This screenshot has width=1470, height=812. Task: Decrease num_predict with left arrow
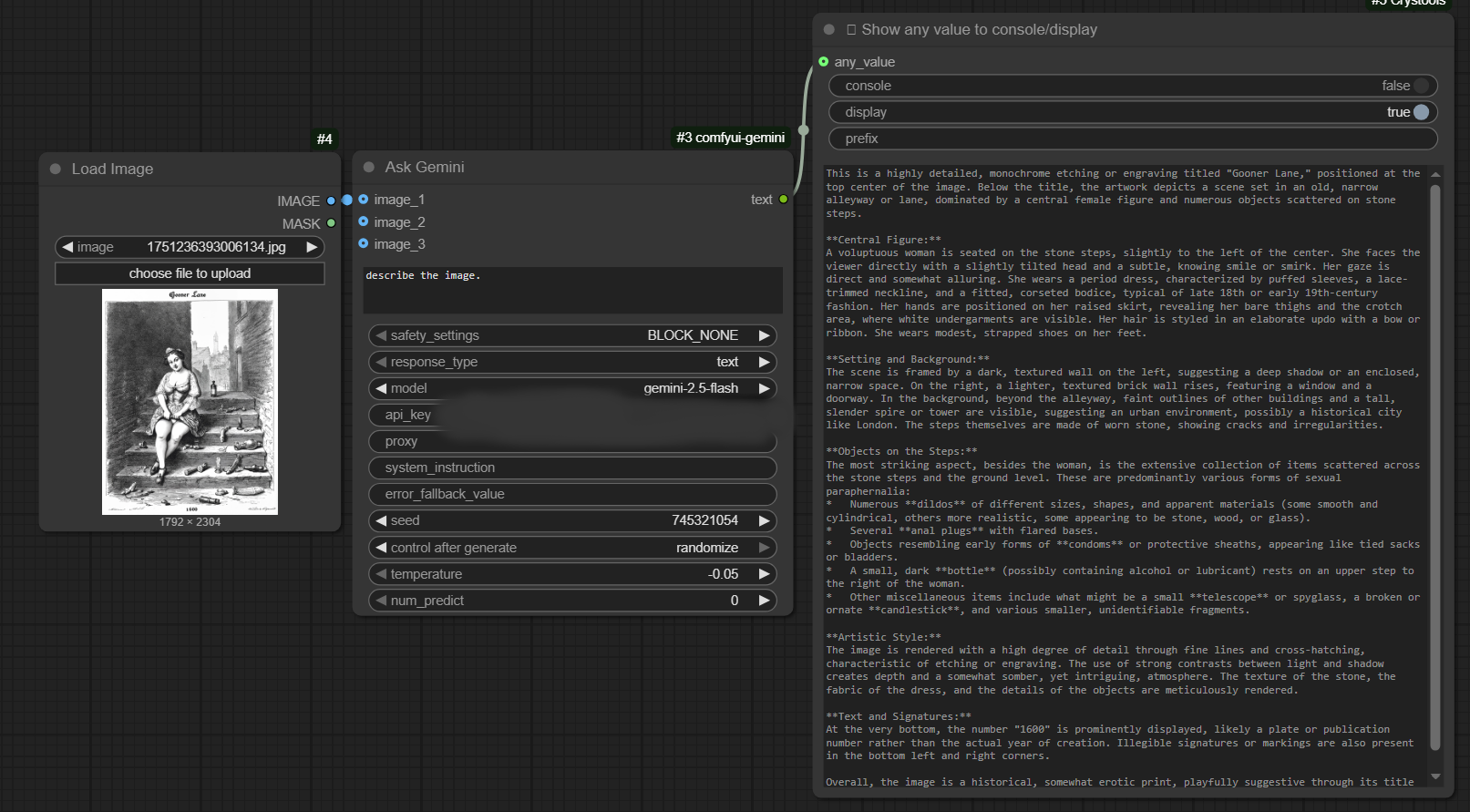coord(381,601)
